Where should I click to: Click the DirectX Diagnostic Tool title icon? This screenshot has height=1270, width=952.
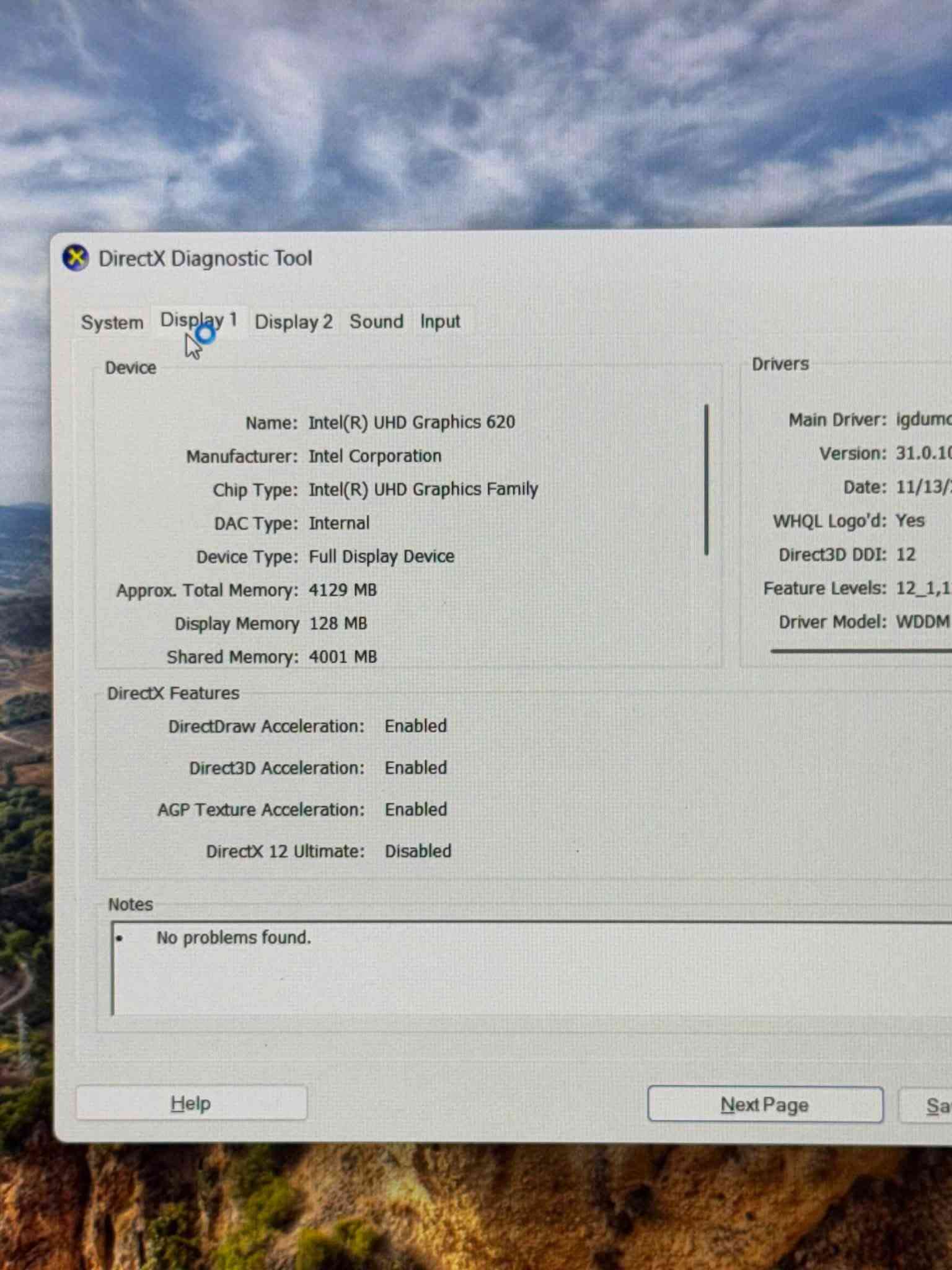tap(76, 258)
